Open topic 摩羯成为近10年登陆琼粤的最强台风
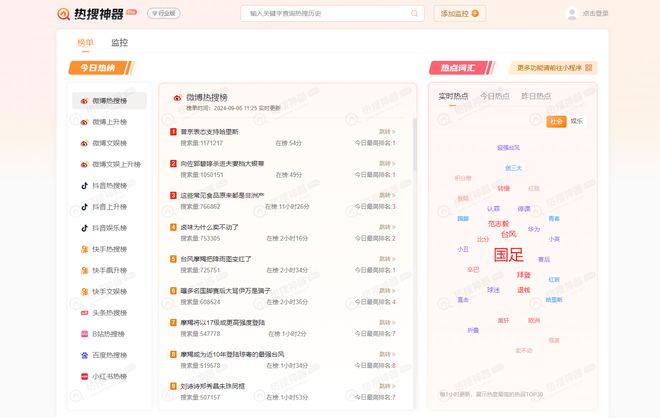Viewport: 660px width, 418px height. pos(232,354)
